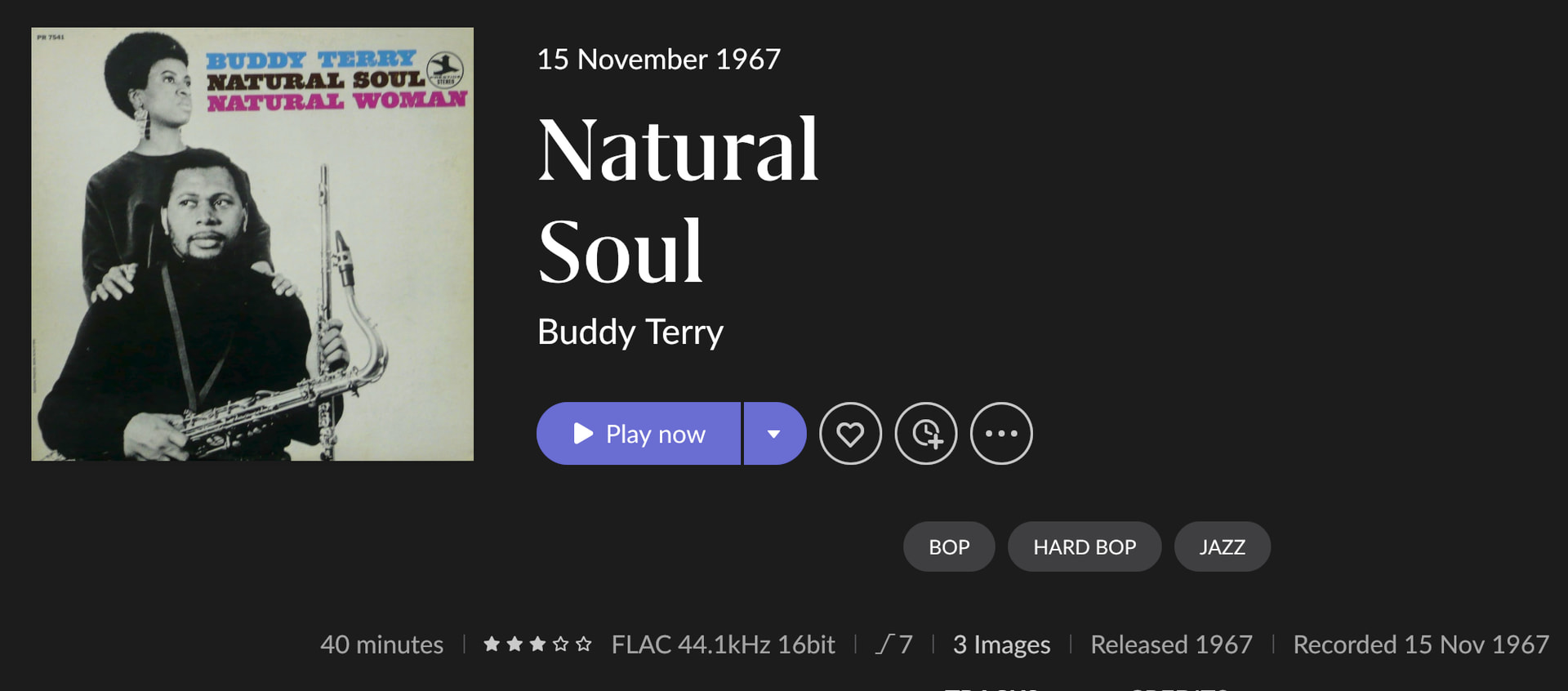1568x691 pixels.
Task: Click the add to library clock-plus icon
Action: (926, 434)
